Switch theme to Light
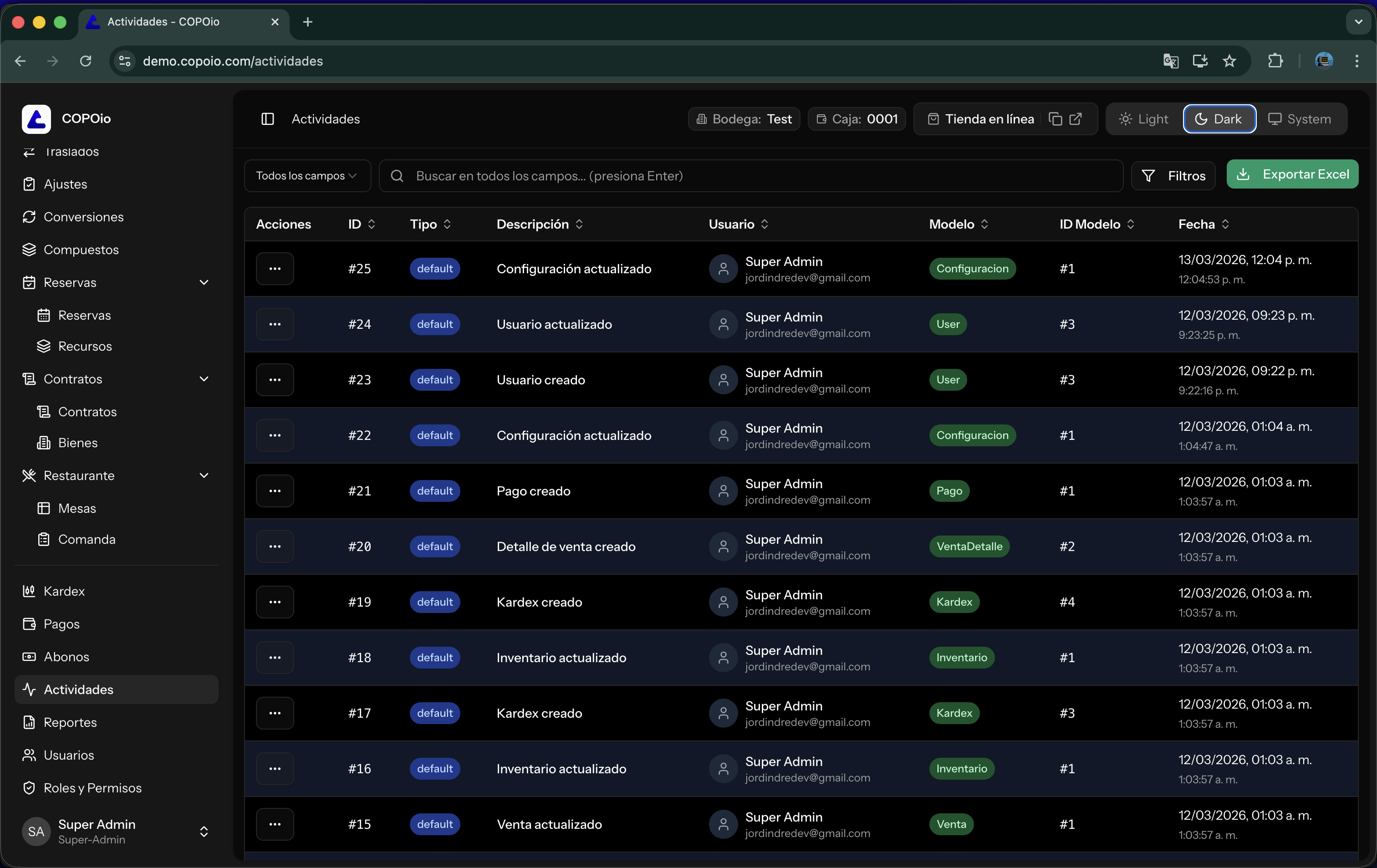Screen dimensions: 1377x868 pos(1144,119)
